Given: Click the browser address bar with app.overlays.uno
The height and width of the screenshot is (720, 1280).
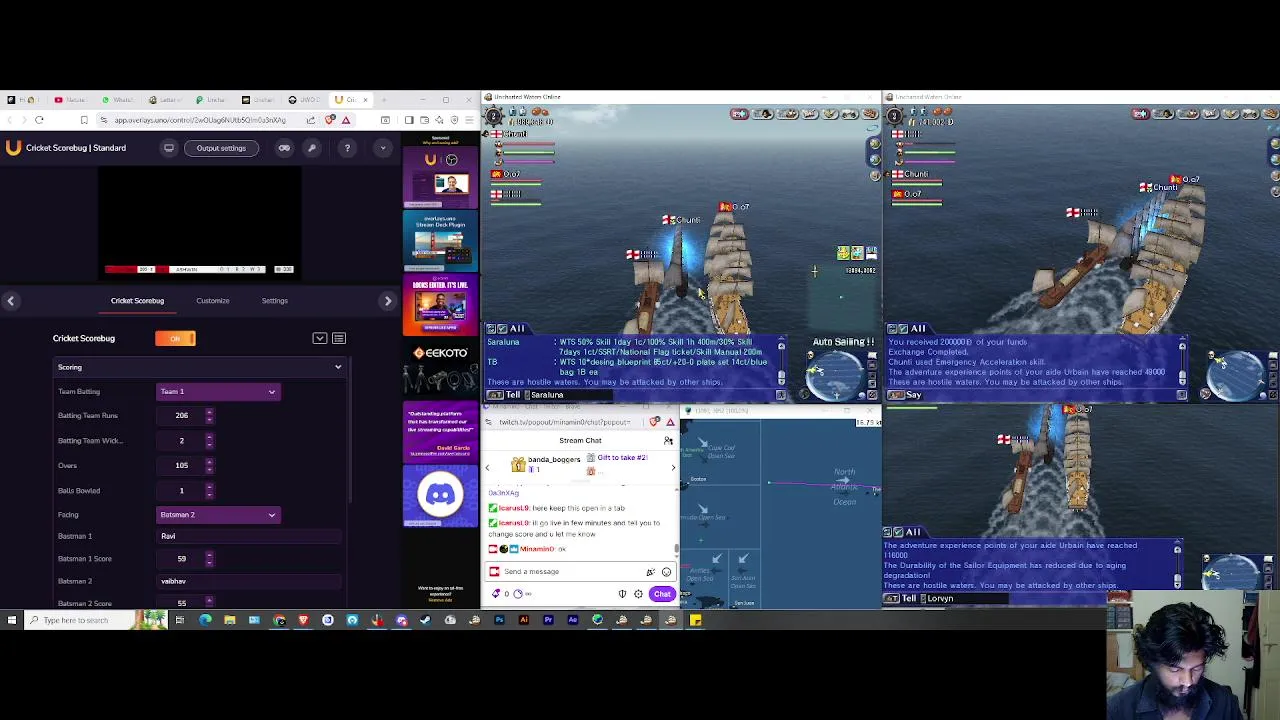Looking at the screenshot, I should (x=200, y=120).
